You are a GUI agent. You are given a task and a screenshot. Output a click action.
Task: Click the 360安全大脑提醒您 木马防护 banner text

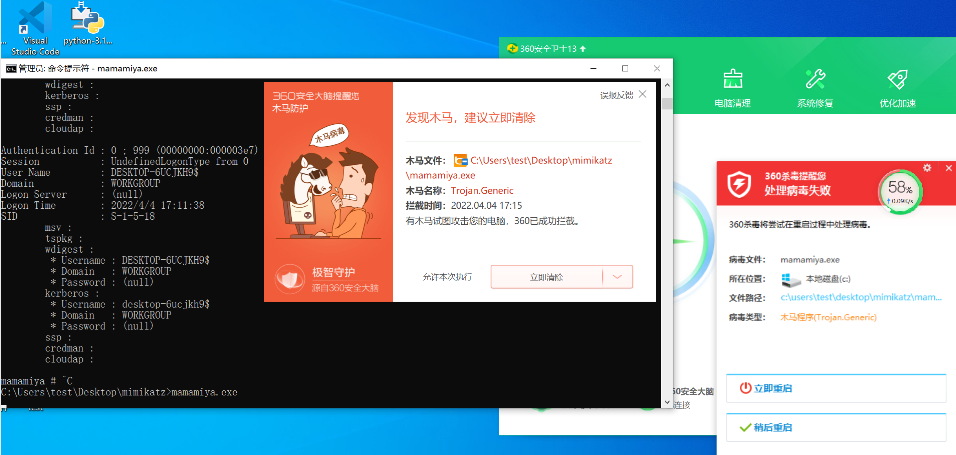tap(315, 102)
